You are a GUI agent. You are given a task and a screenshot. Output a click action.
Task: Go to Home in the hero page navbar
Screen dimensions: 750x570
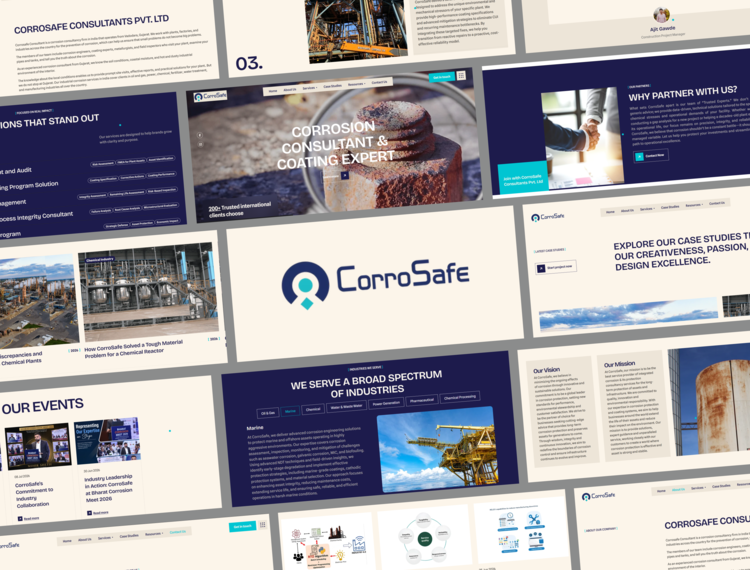pos(273,91)
